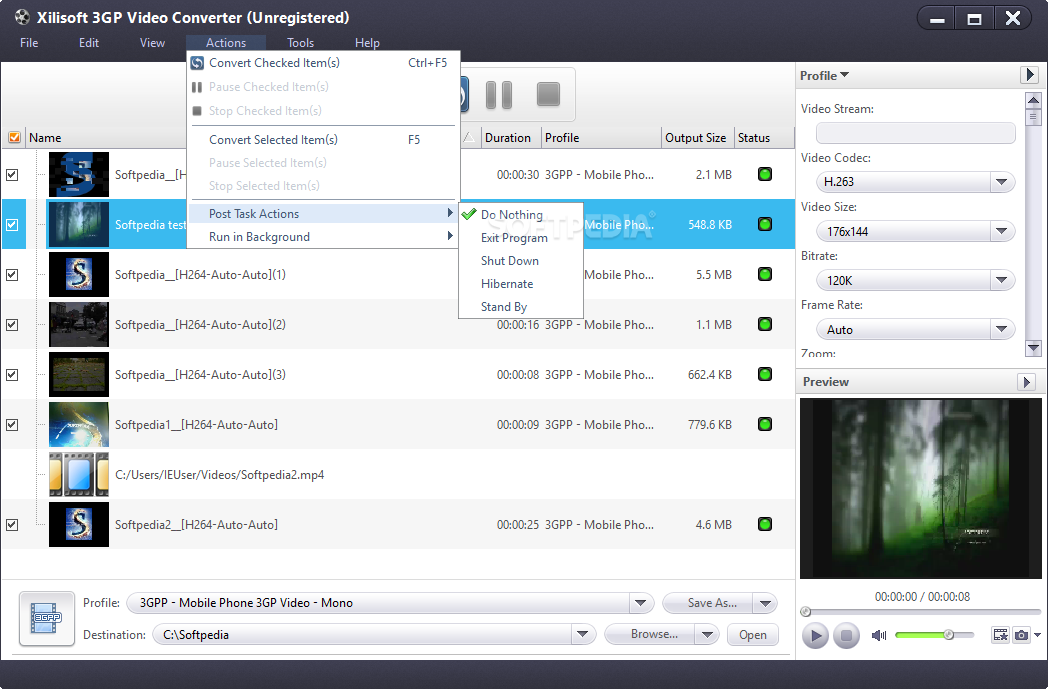The image size is (1048, 689).
Task: Mute the preview volume speaker icon
Action: point(878,635)
